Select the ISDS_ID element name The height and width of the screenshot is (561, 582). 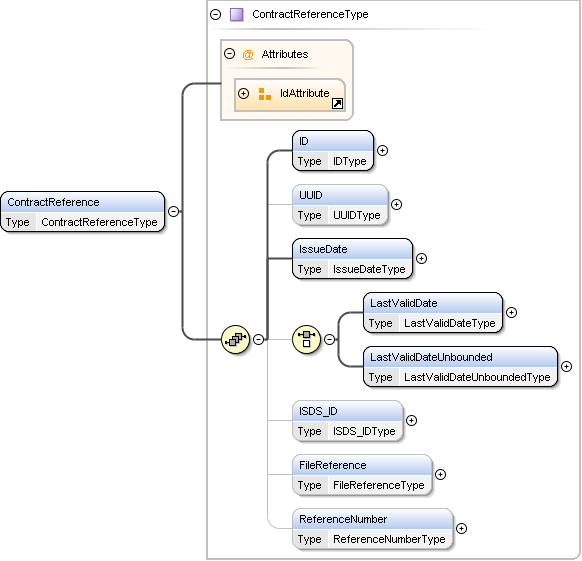[x=318, y=411]
